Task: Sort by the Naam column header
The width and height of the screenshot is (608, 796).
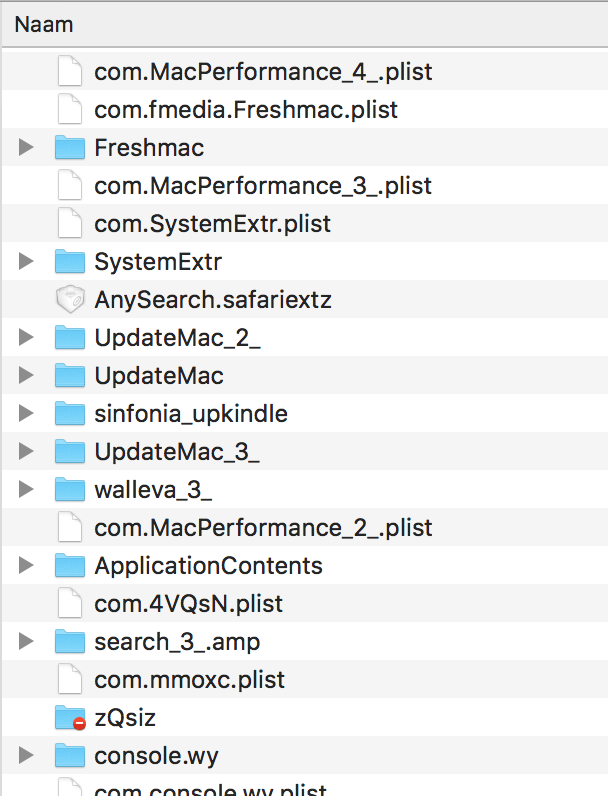Action: (305, 24)
